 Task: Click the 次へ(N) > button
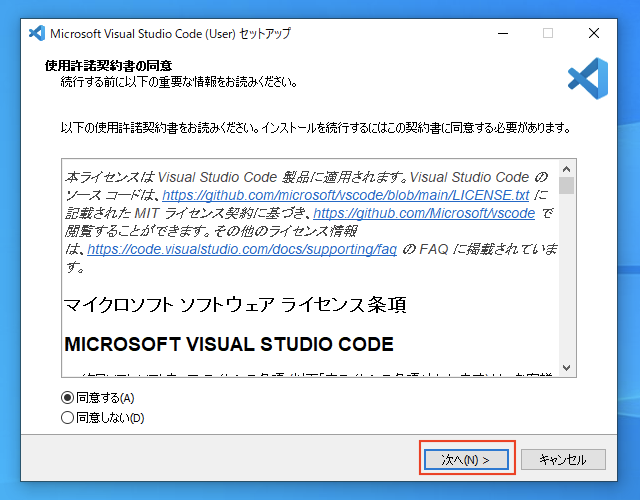(467, 460)
